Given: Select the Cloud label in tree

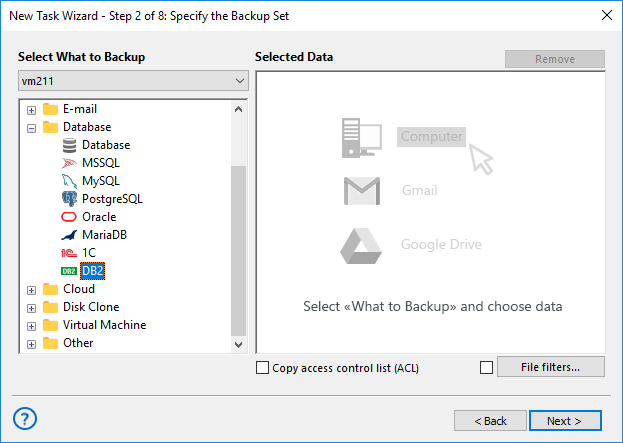Looking at the screenshot, I should coord(79,289).
